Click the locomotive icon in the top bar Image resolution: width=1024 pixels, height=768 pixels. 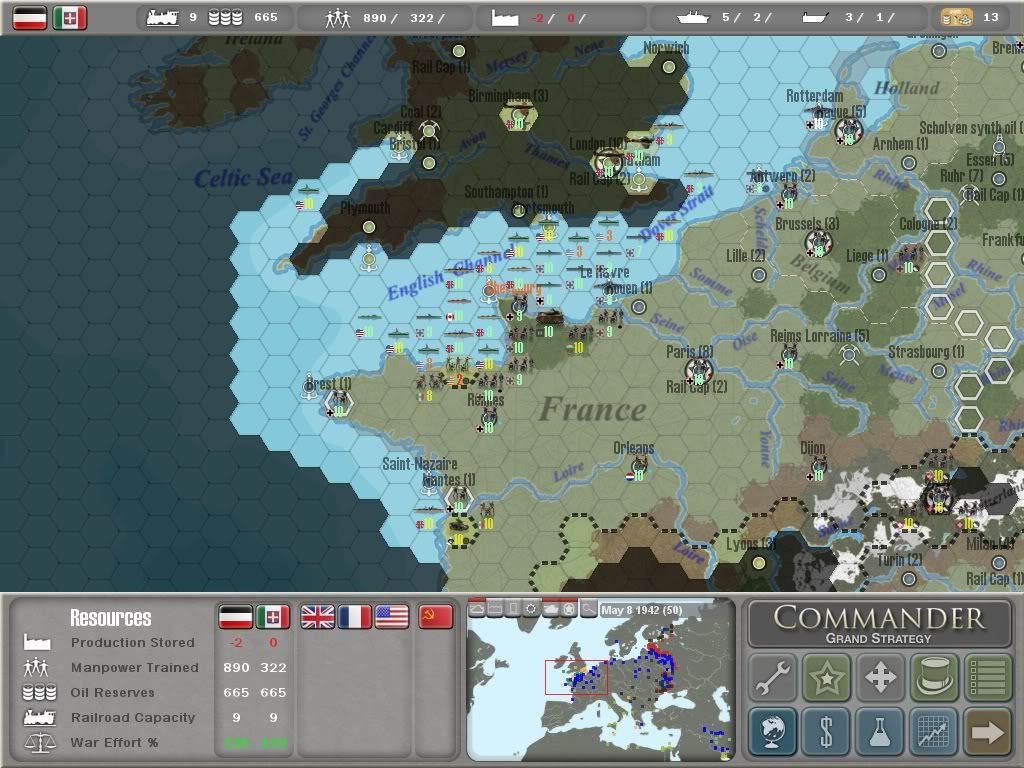click(x=163, y=18)
